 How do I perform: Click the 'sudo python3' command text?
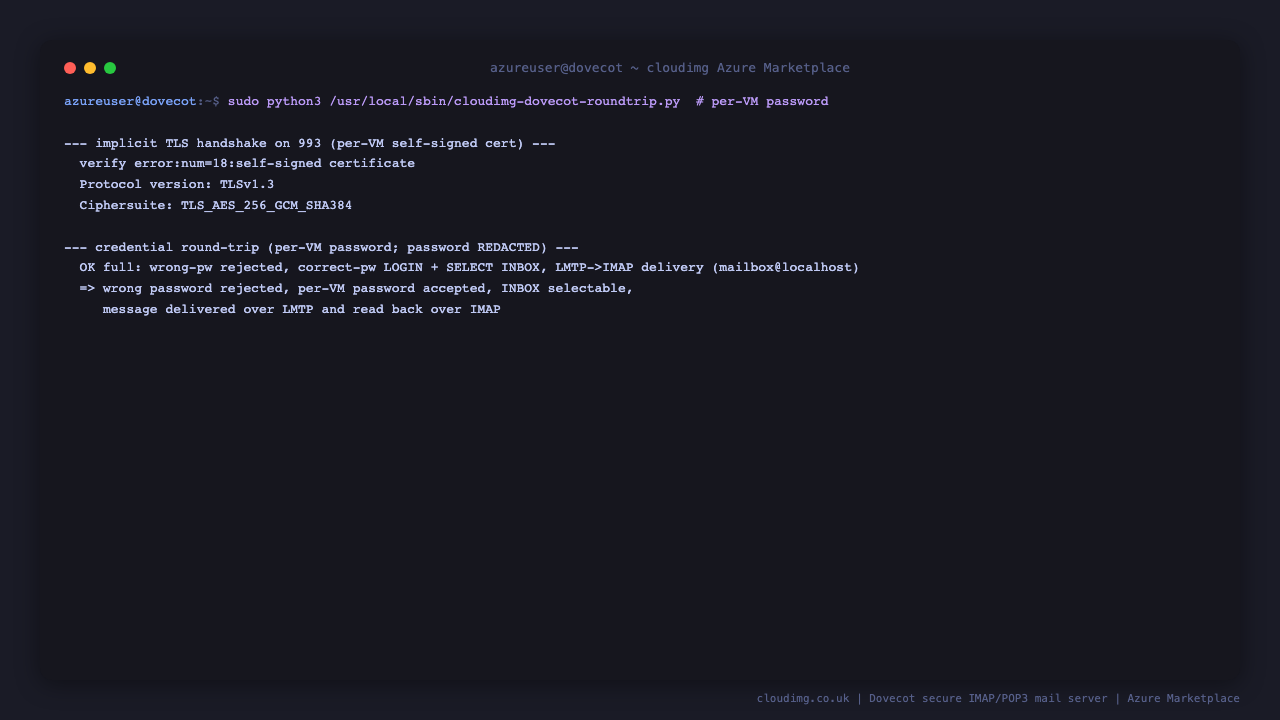pos(274,102)
